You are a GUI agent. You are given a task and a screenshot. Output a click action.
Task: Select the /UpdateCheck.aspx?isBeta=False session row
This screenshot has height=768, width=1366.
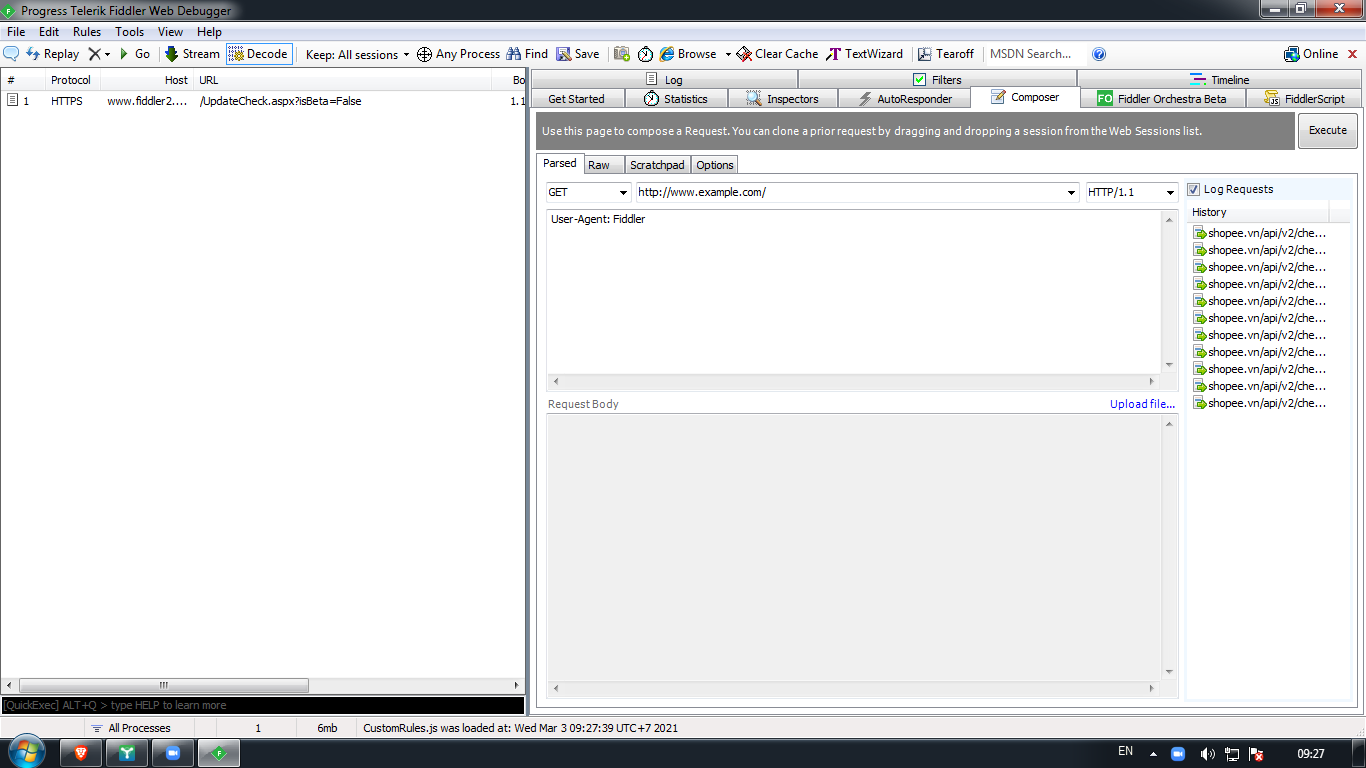coord(262,101)
